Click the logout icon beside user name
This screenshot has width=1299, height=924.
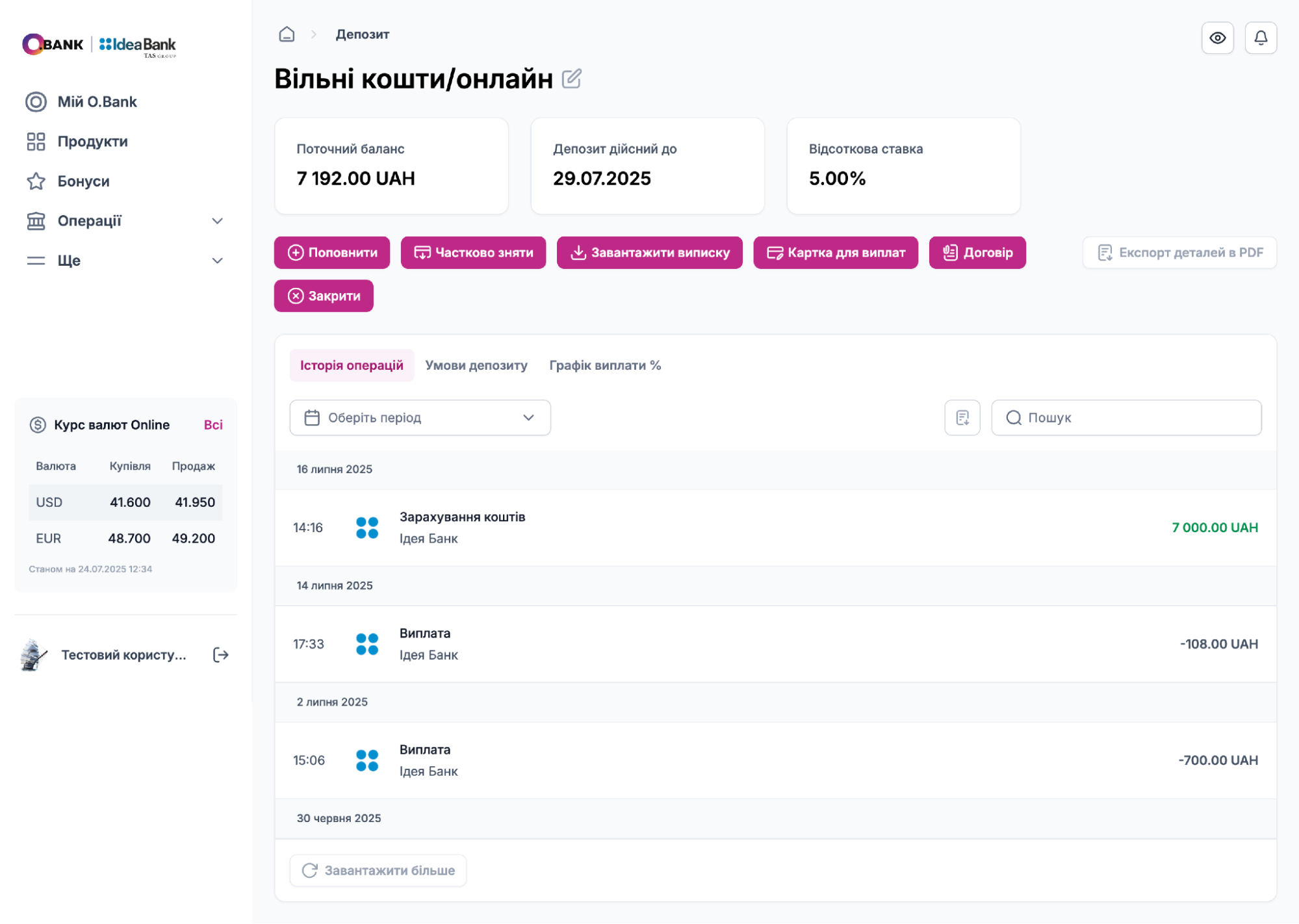click(x=221, y=654)
